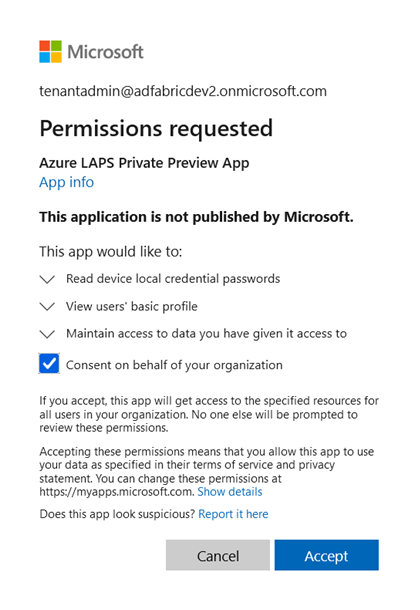Click the Show details link
The image size is (420, 610).
tap(230, 492)
